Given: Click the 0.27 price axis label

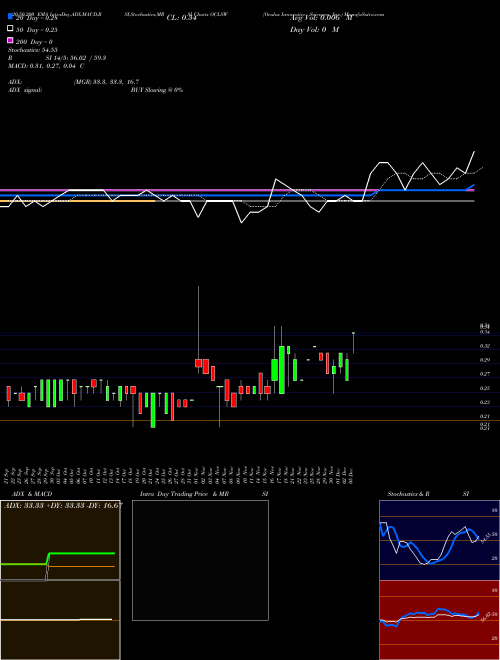Looking at the screenshot, I should [x=485, y=374].
